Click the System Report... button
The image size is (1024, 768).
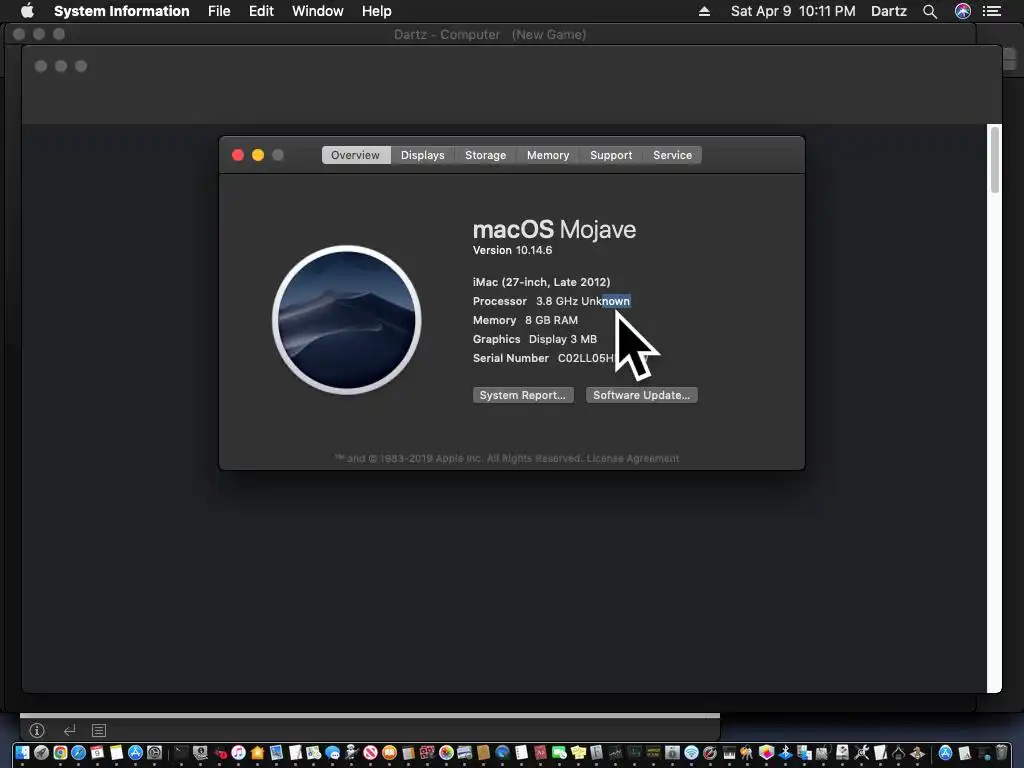(523, 395)
